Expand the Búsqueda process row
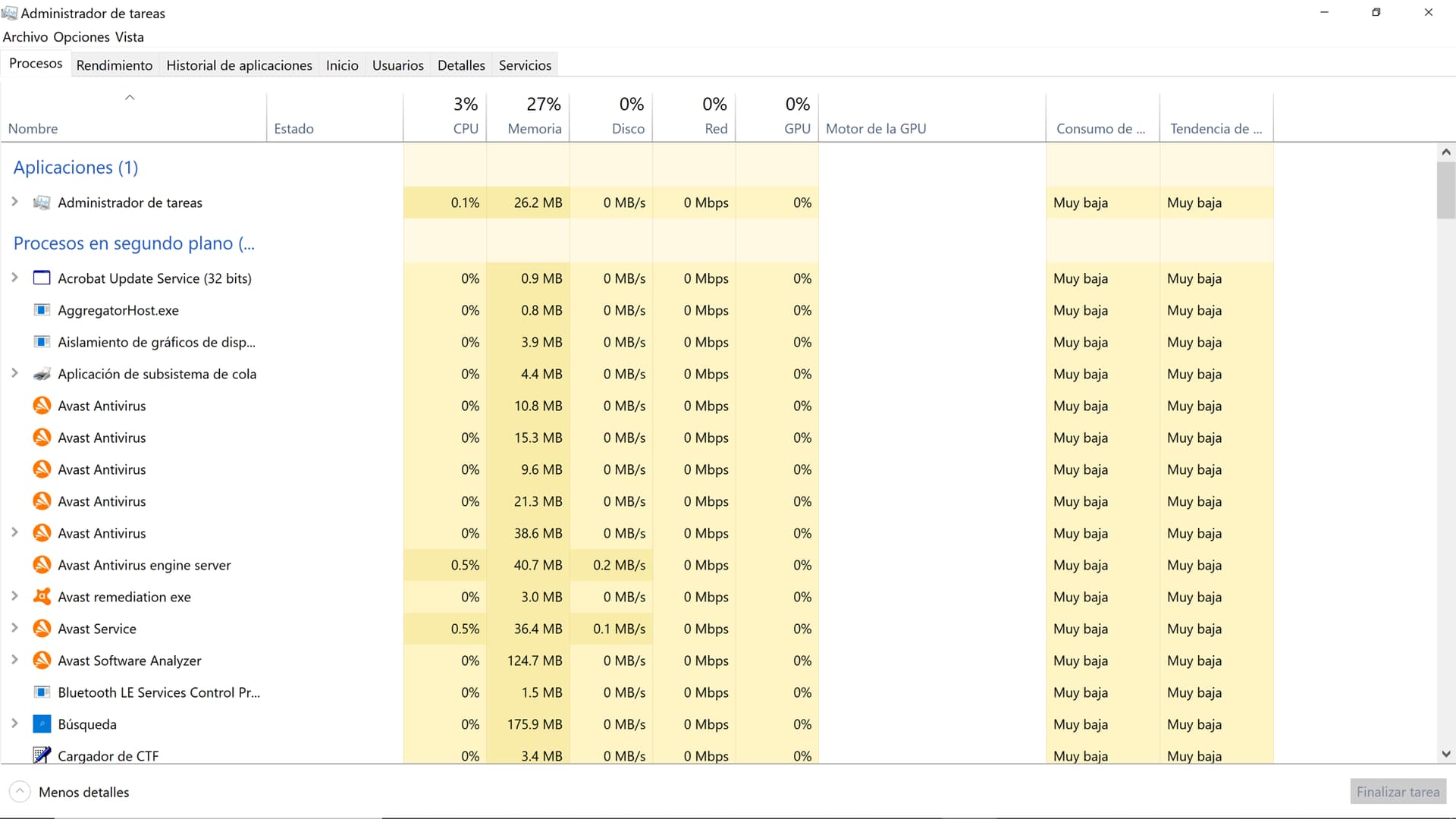The height and width of the screenshot is (819, 1456). pos(14,723)
